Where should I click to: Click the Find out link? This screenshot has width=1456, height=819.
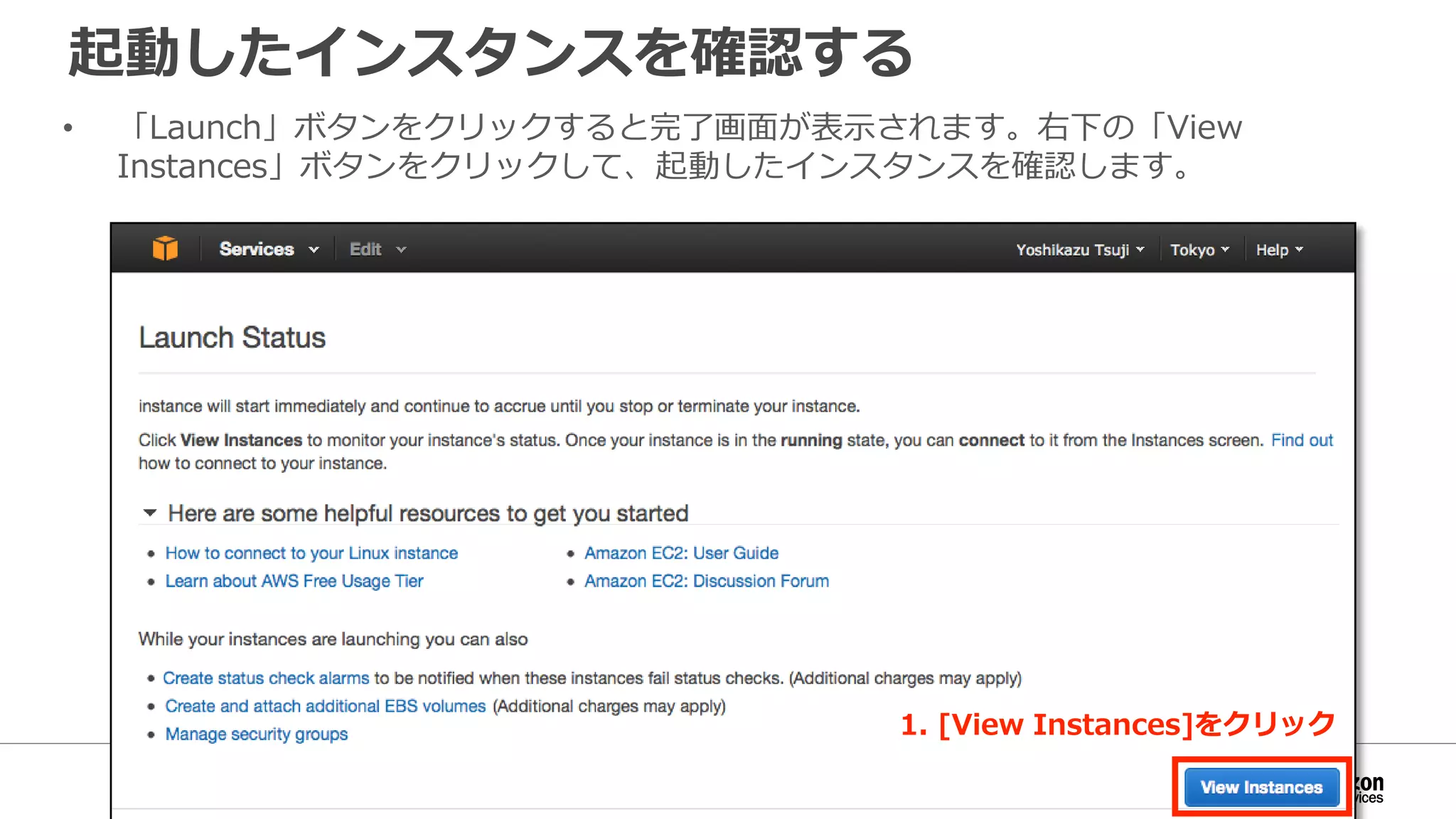tap(1302, 440)
